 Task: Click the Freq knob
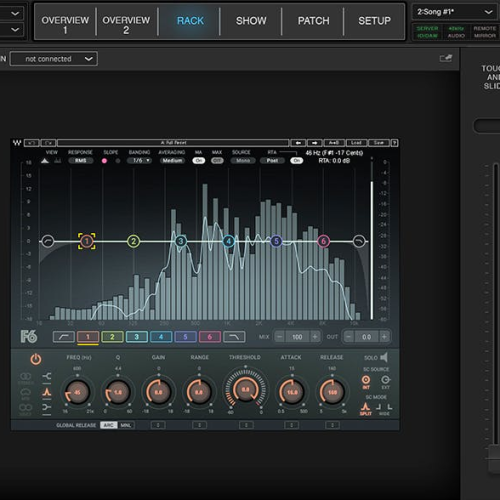77,392
